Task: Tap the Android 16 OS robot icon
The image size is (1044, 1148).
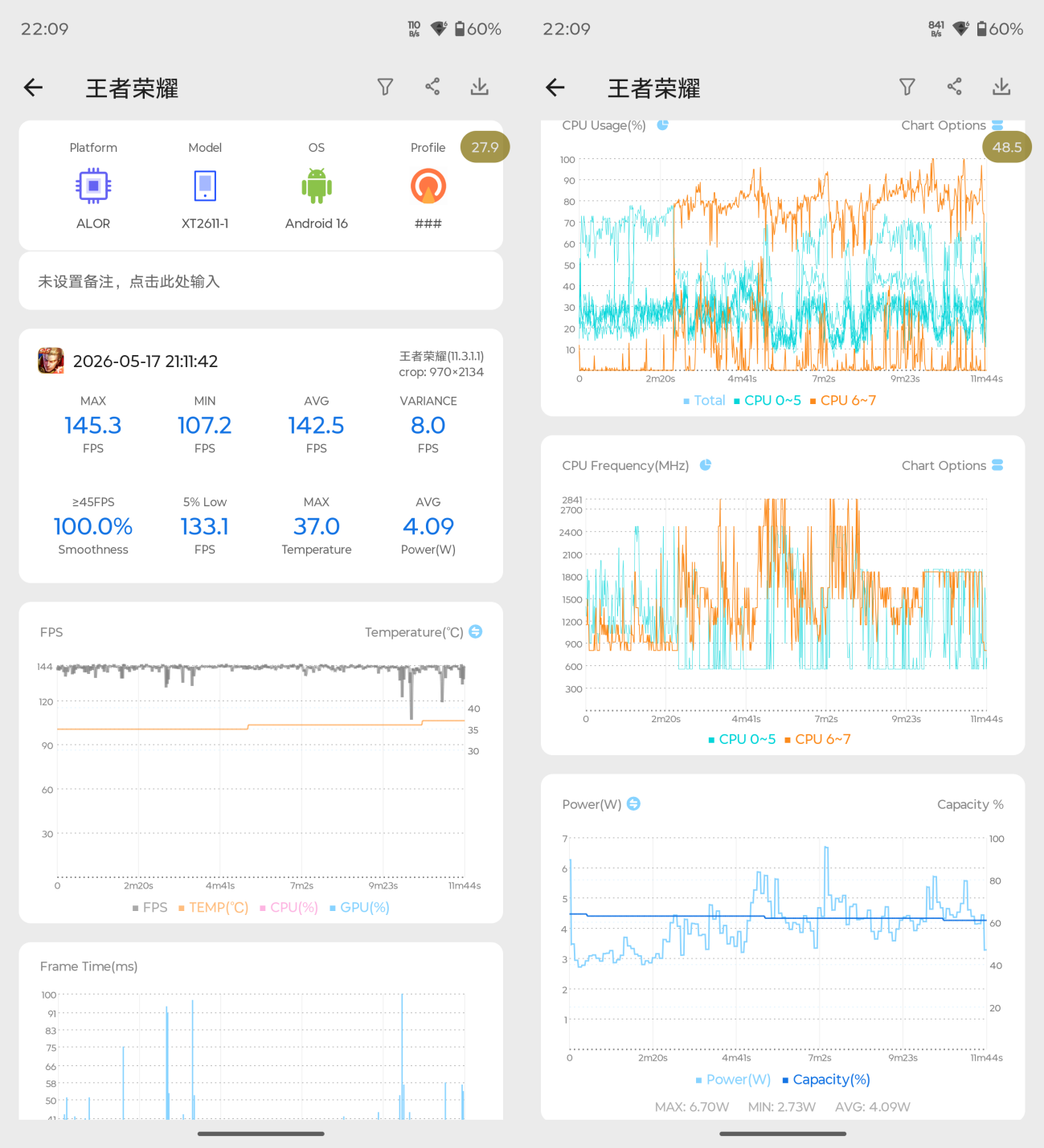Action: click(317, 186)
